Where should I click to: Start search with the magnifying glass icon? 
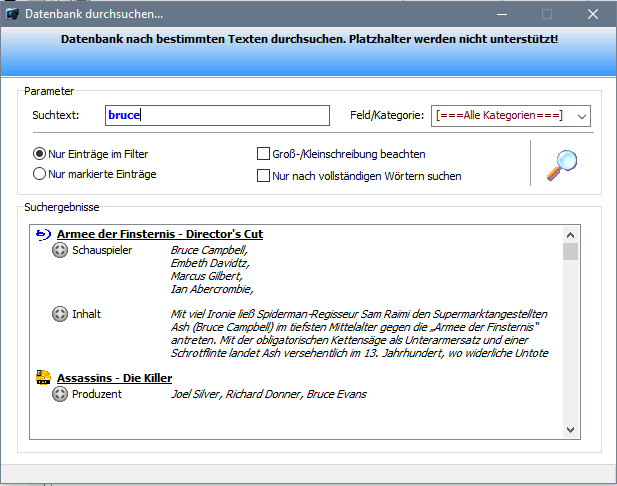(x=562, y=165)
